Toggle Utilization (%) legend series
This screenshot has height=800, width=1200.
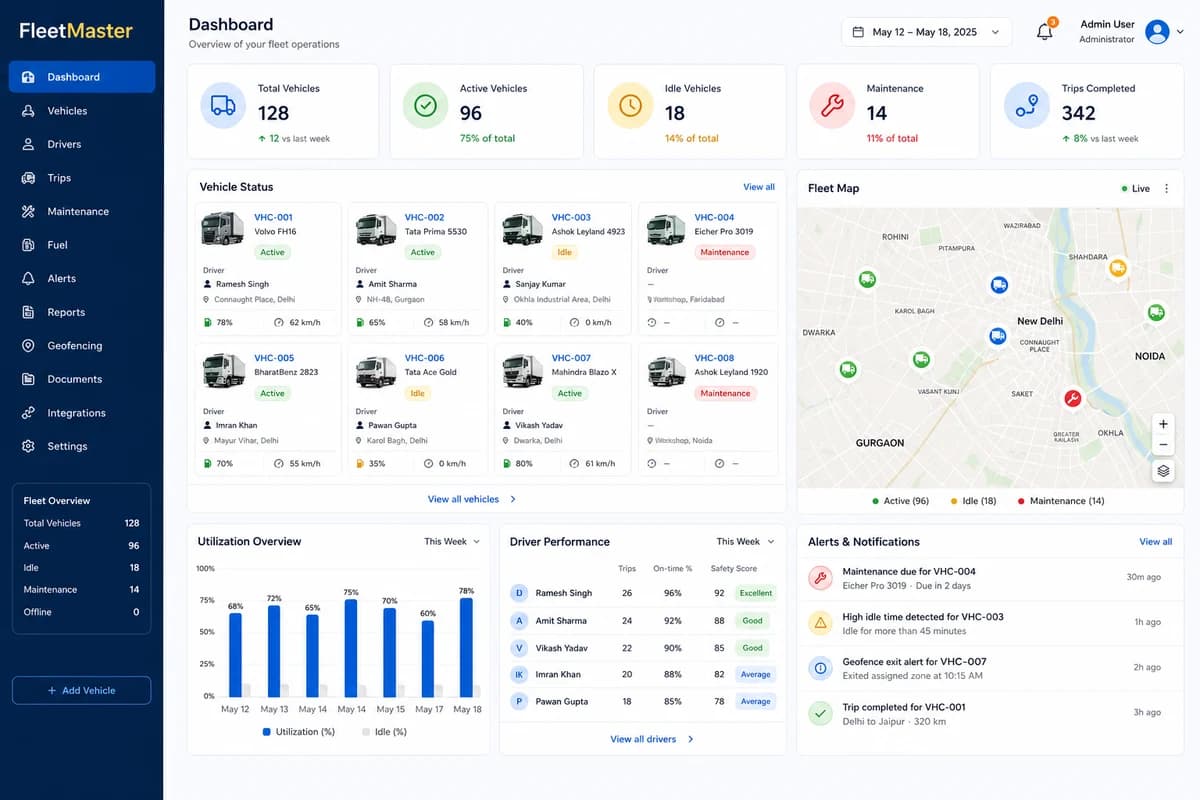[x=299, y=732]
